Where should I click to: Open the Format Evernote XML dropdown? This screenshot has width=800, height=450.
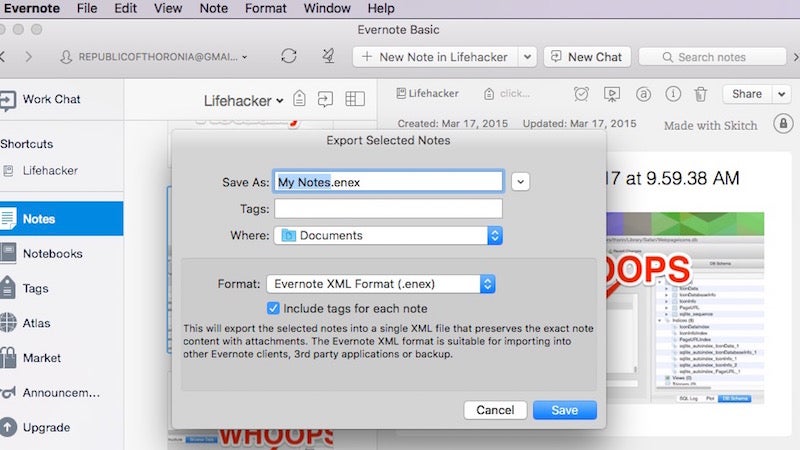[381, 284]
